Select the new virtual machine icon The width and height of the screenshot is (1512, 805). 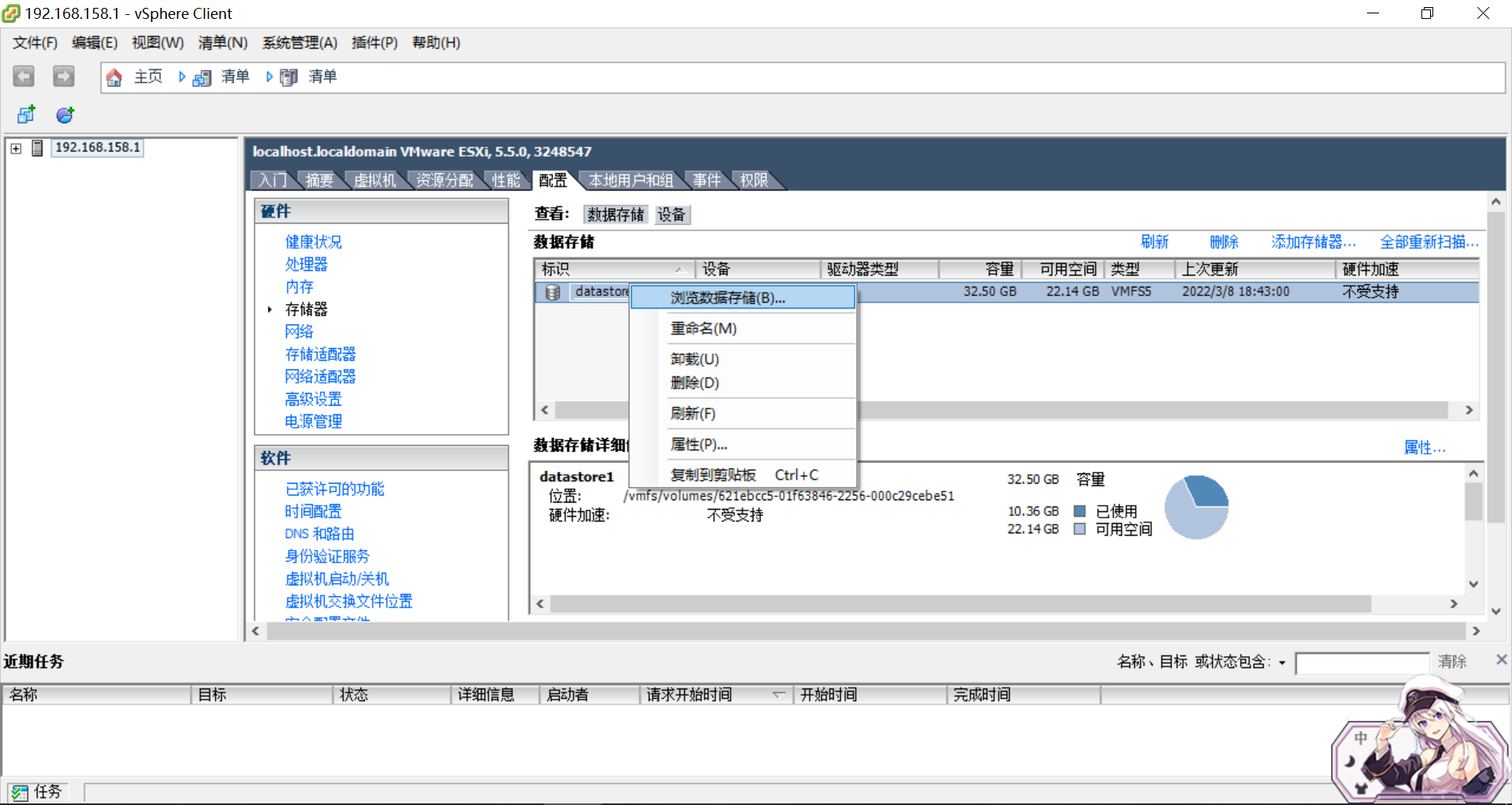coord(25,114)
